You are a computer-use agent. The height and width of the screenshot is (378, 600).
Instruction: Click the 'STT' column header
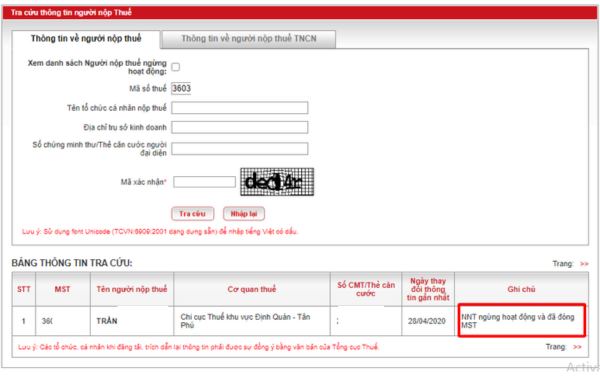[x=24, y=289]
